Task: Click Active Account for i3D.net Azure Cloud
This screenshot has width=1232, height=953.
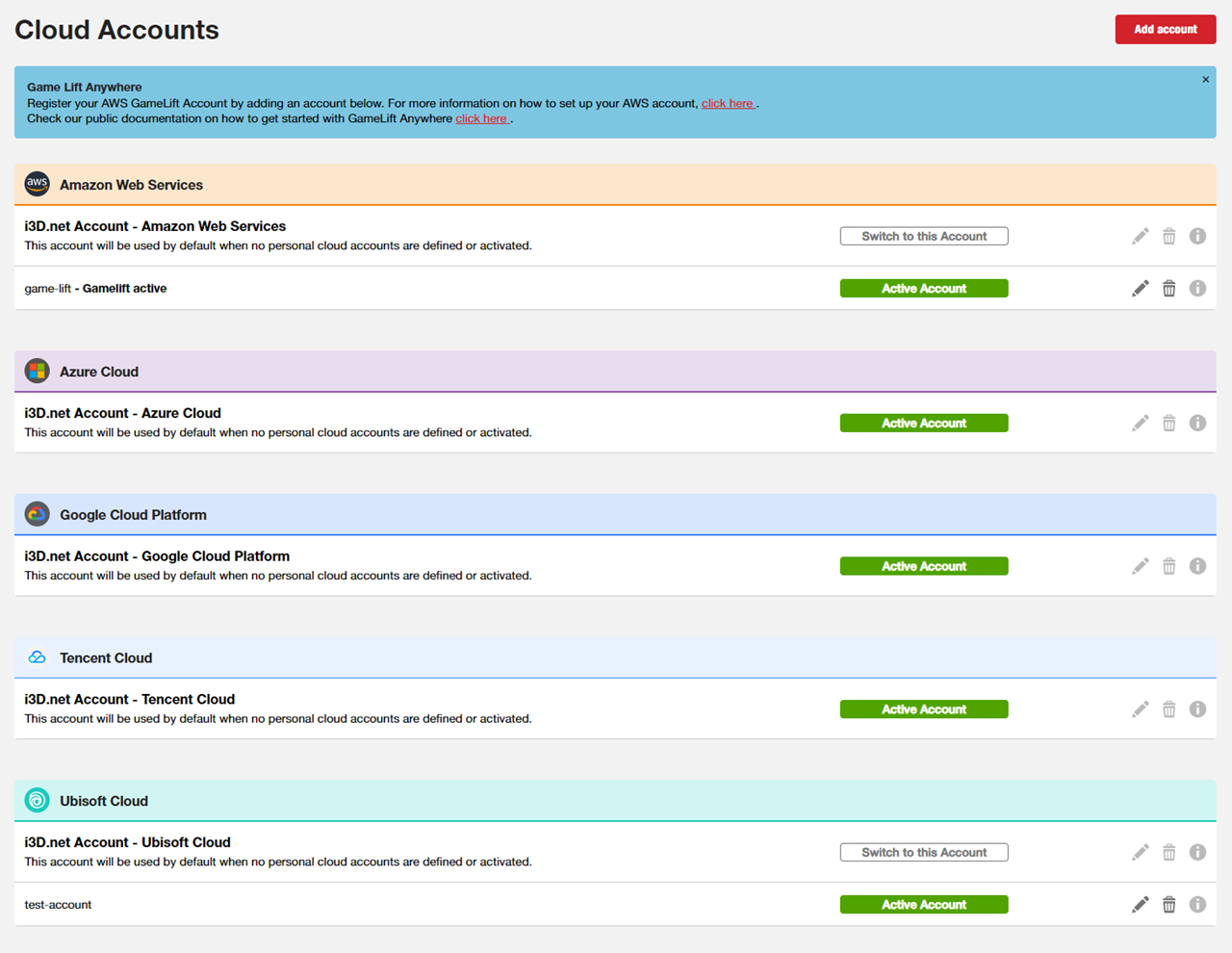Action: (924, 423)
